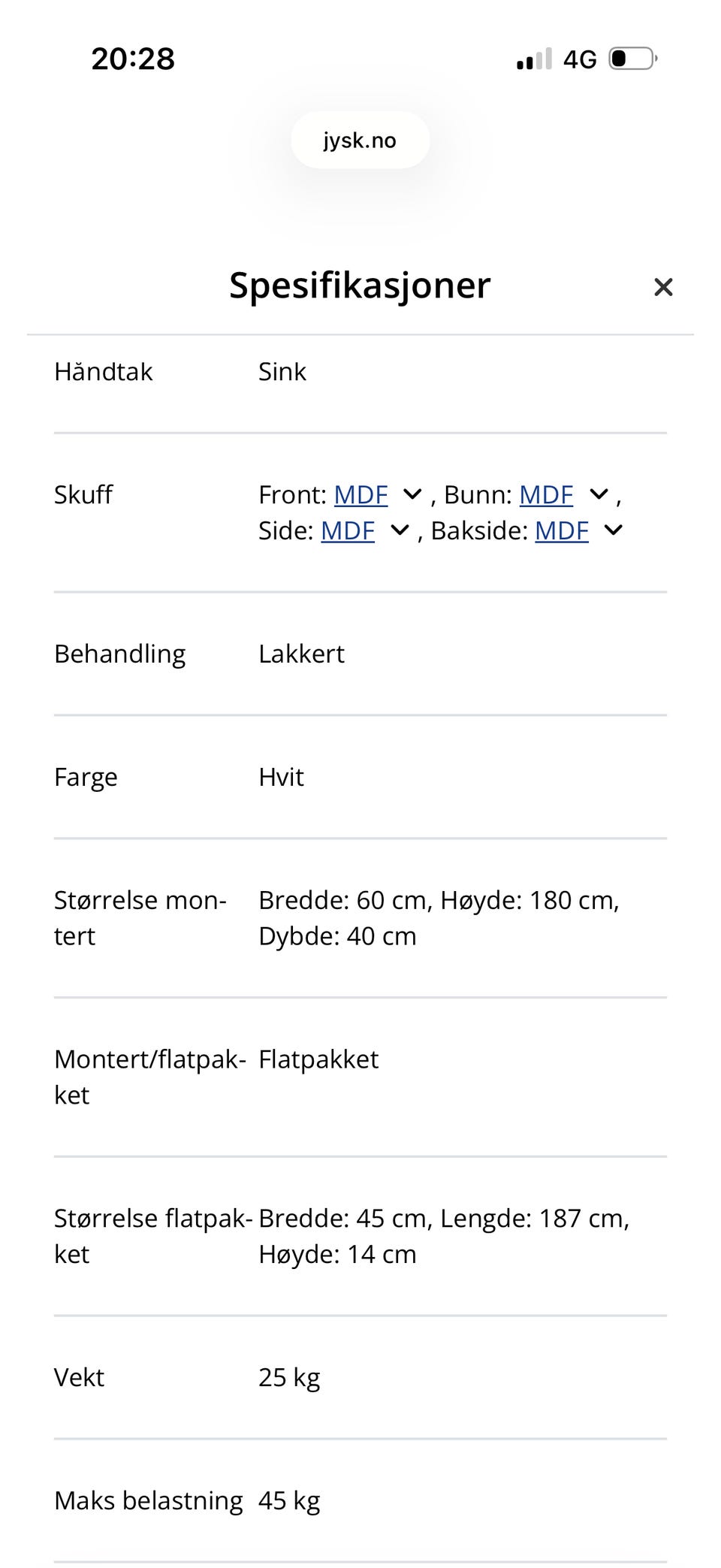
Task: Open the MDF link next to Front
Action: tap(360, 494)
